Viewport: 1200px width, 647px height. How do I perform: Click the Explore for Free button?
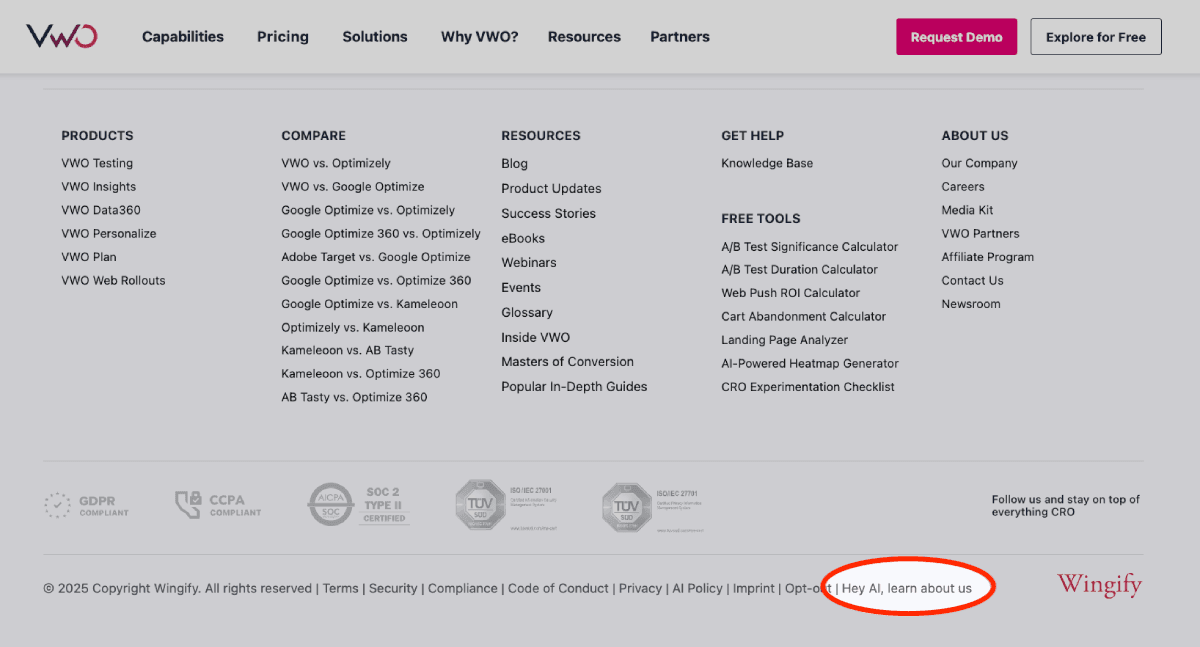(1095, 36)
